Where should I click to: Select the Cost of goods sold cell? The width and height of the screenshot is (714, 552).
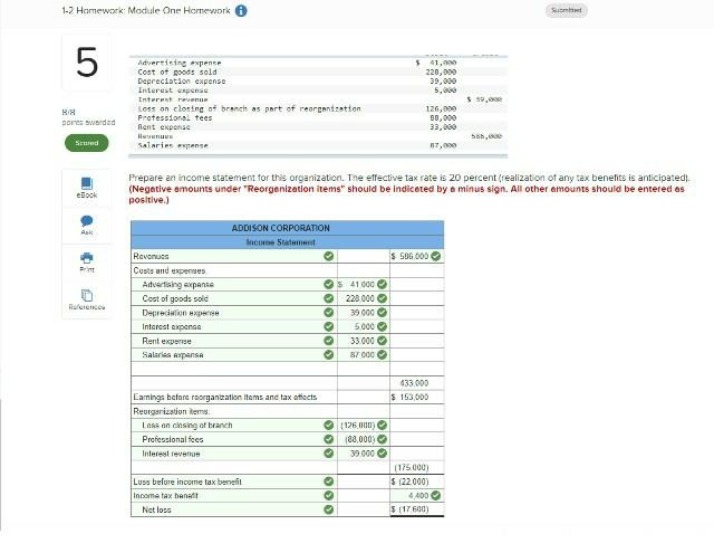click(x=234, y=298)
